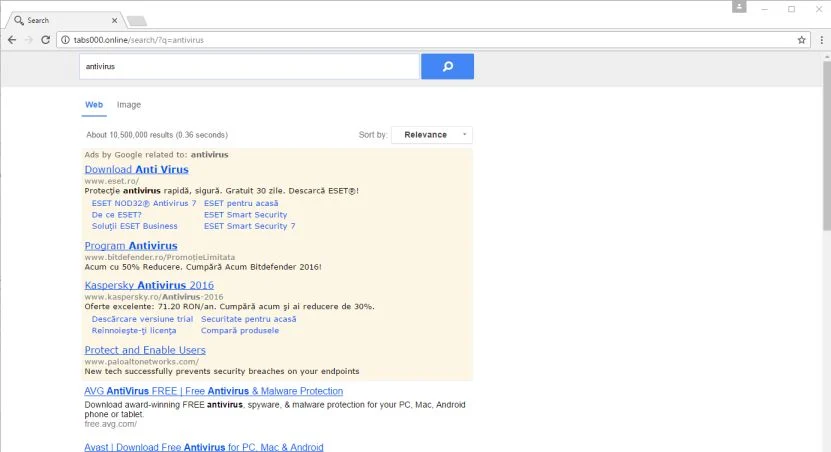Click the Sort by: label
The width and height of the screenshot is (831, 452).
(373, 135)
